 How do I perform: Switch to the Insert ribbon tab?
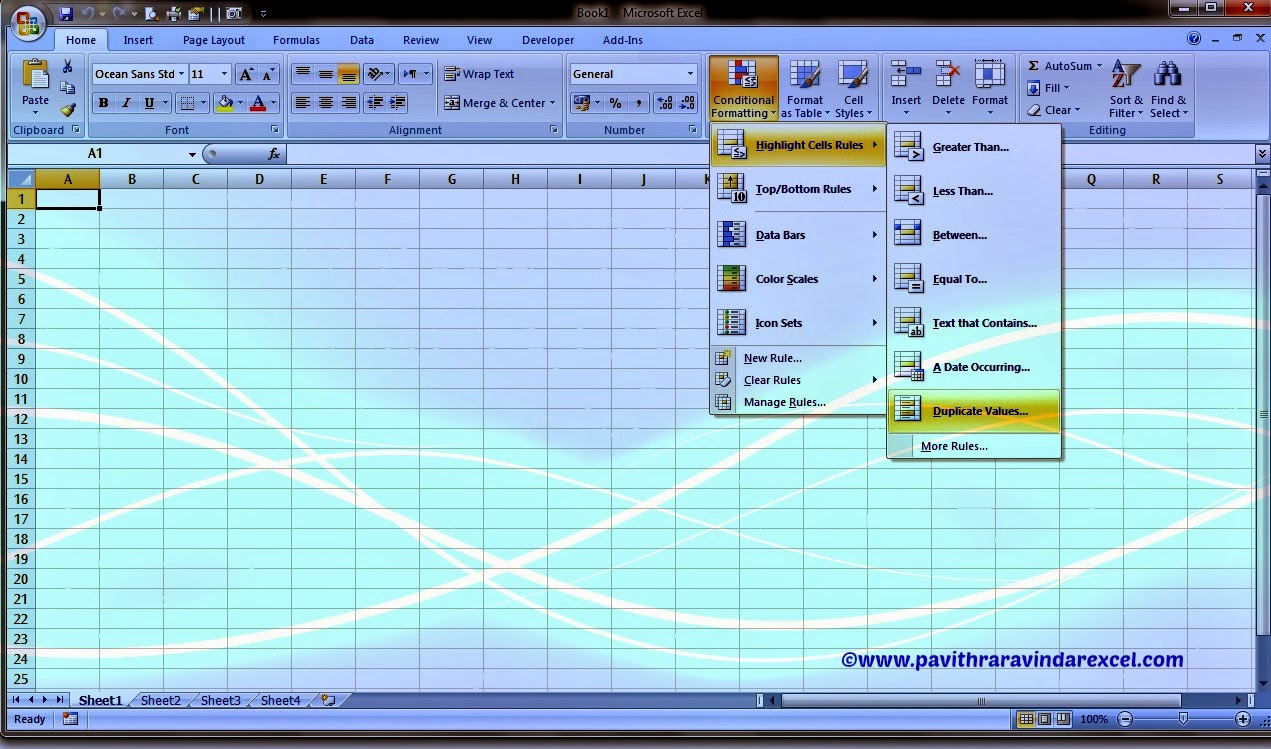(x=138, y=40)
